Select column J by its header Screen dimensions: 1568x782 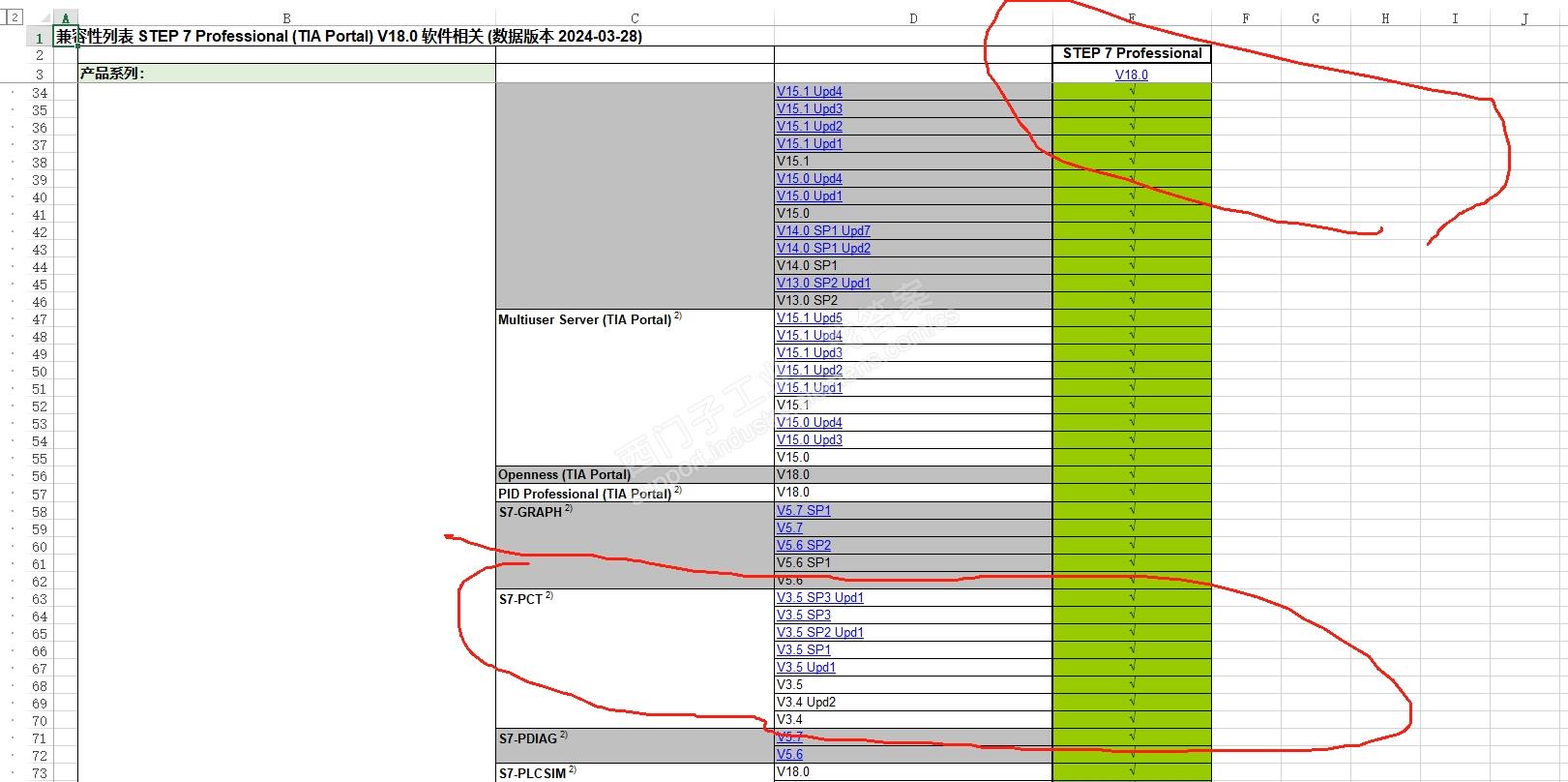(x=1524, y=18)
